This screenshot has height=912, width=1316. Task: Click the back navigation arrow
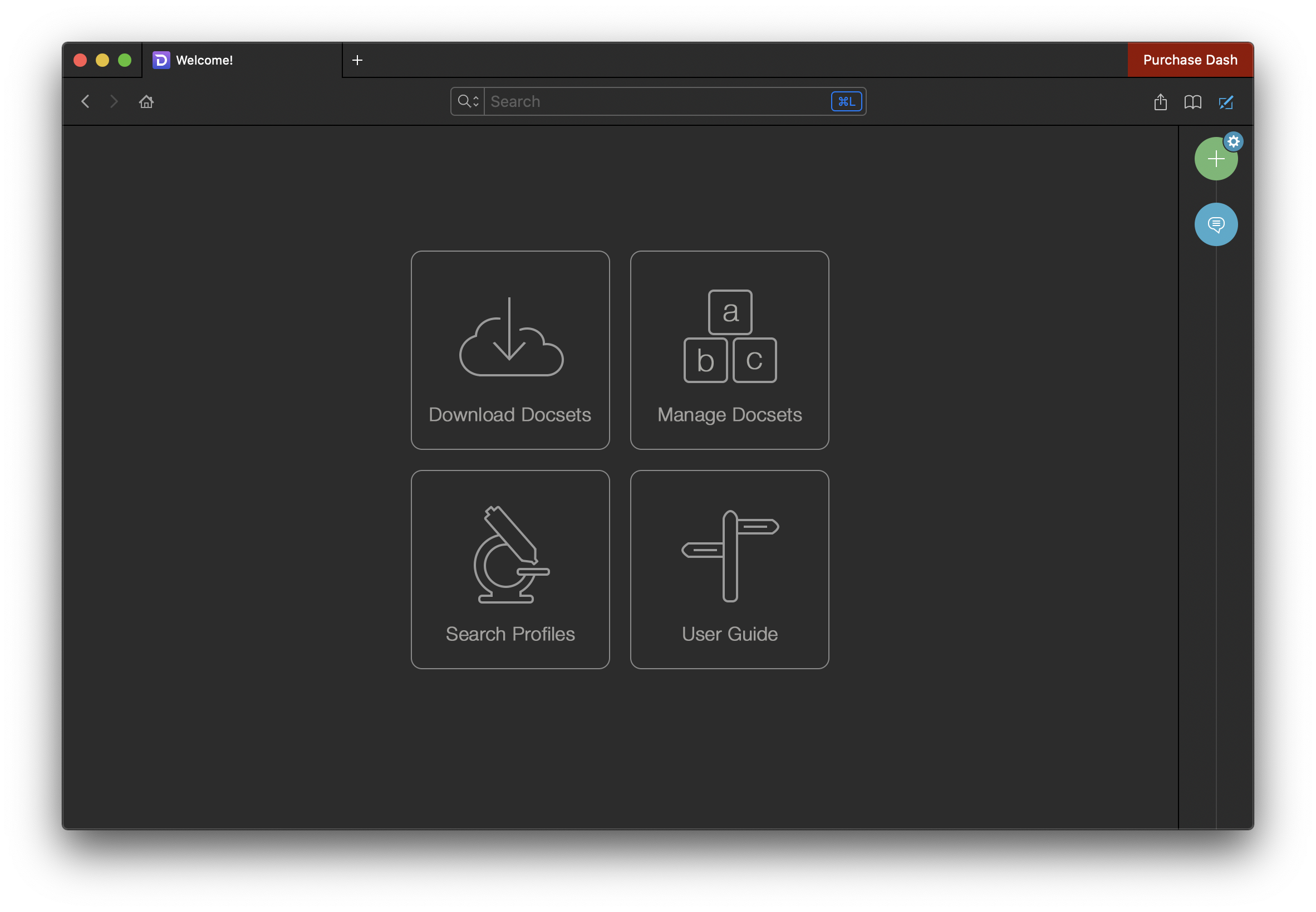click(x=85, y=102)
